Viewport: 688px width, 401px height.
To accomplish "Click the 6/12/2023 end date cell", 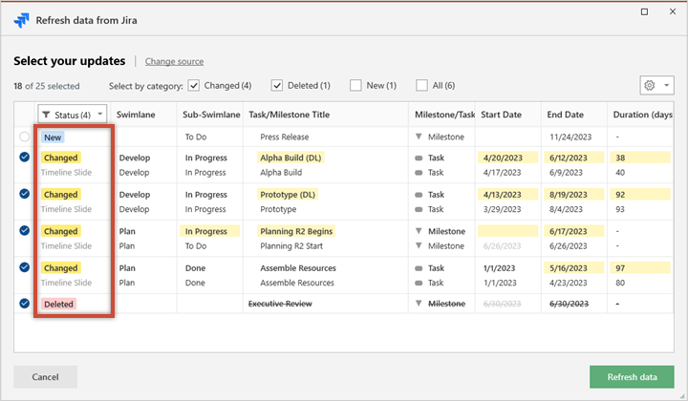I will [574, 158].
